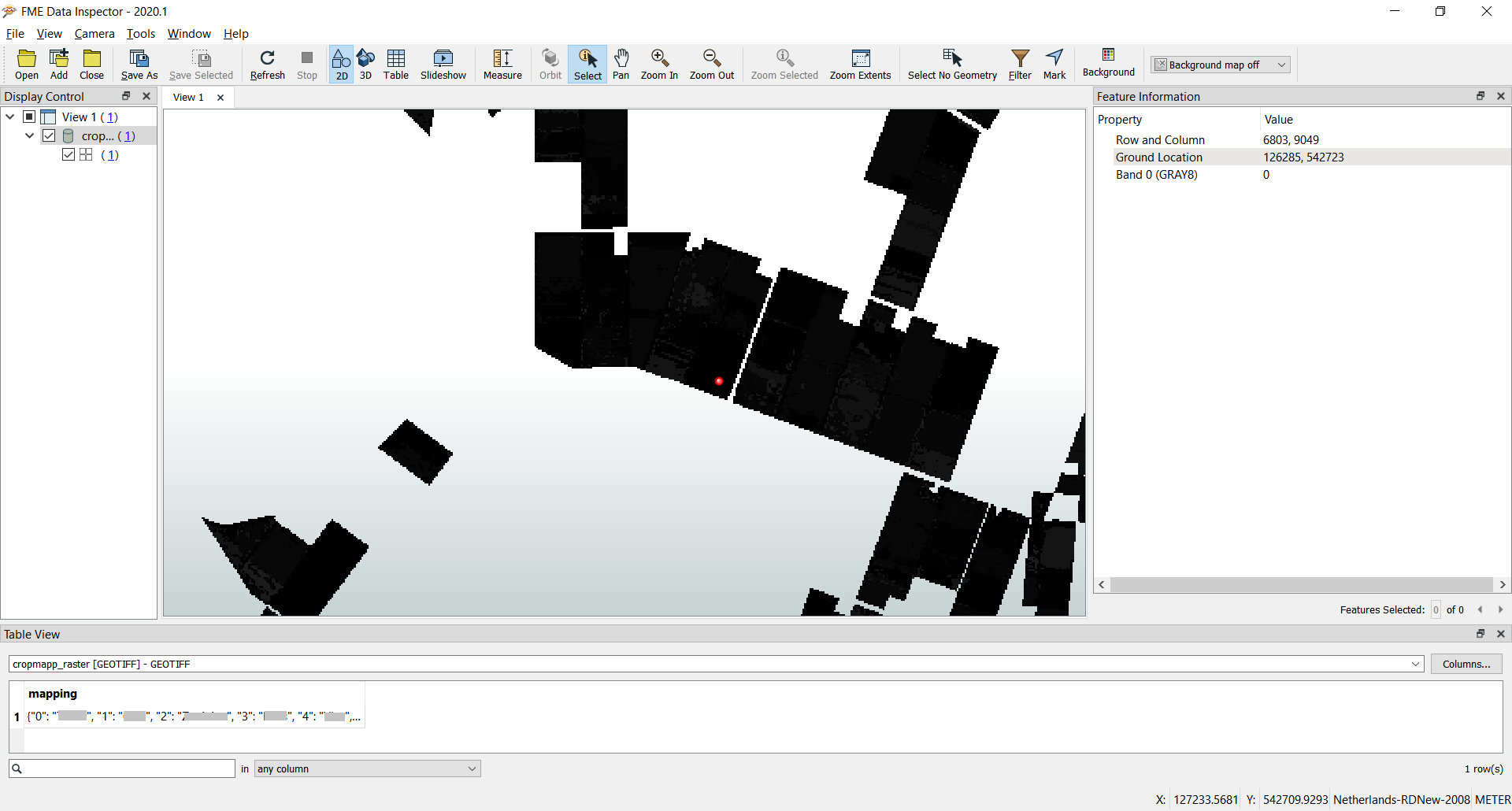The height and width of the screenshot is (811, 1512).
Task: Click the raster feature count link (1)
Action: [109, 154]
